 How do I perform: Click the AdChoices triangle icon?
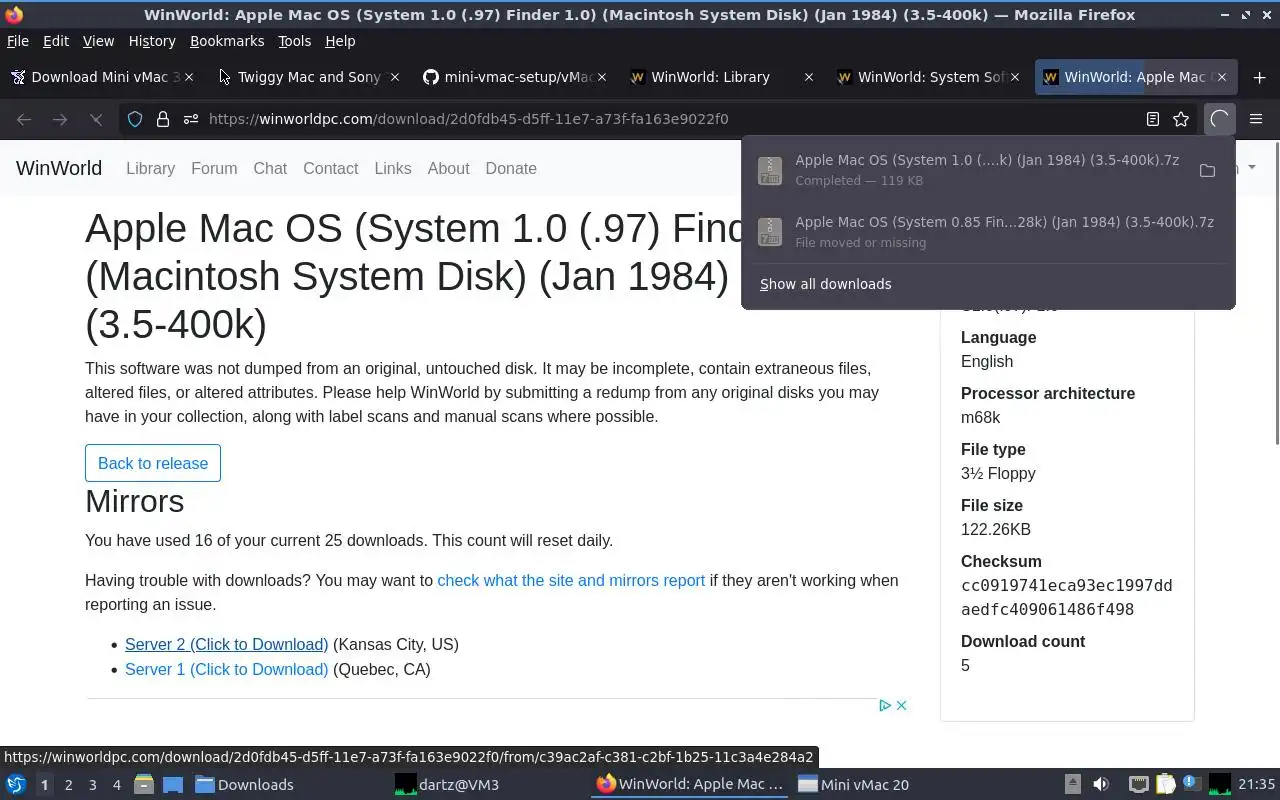click(x=885, y=705)
